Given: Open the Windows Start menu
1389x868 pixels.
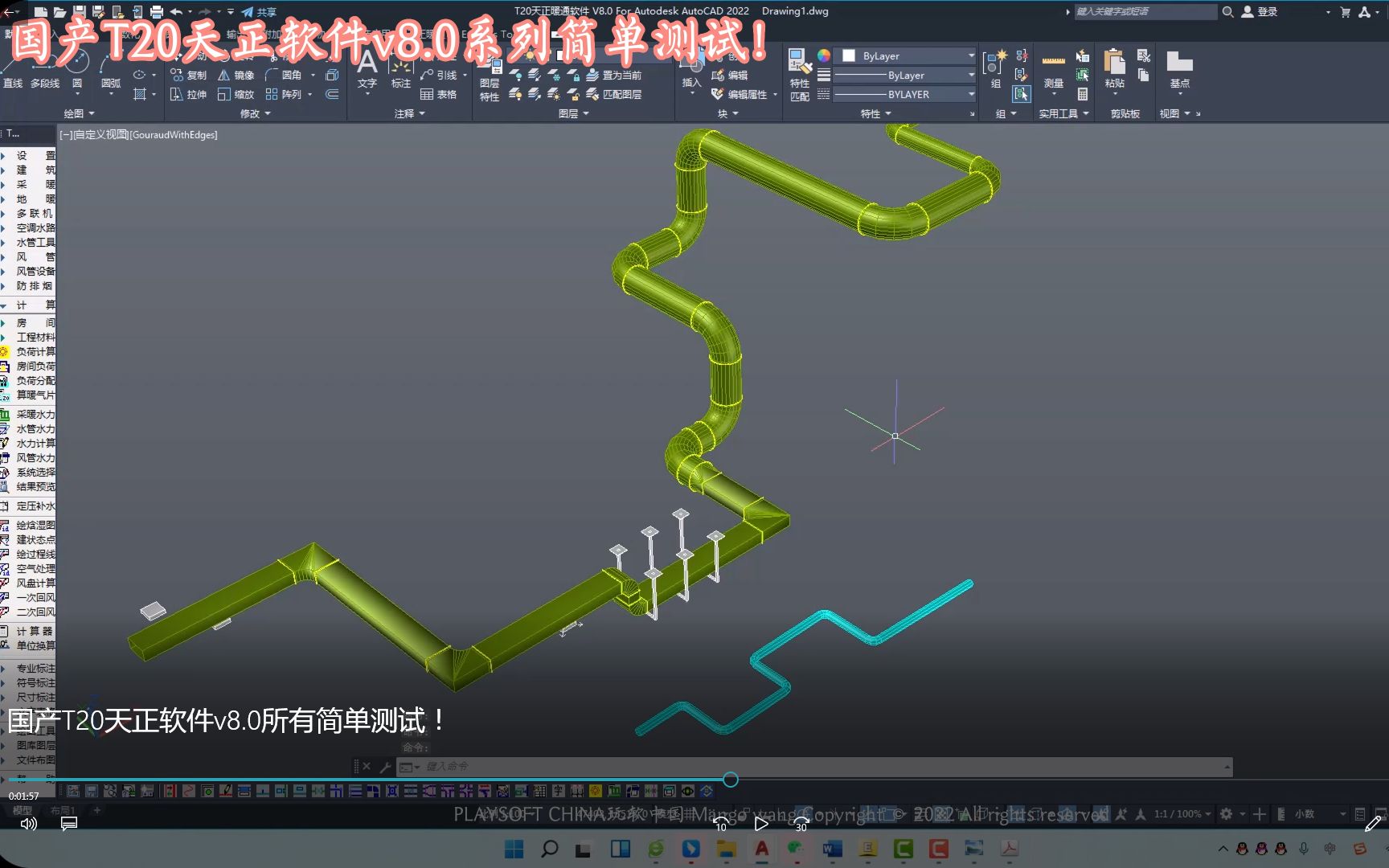Looking at the screenshot, I should pyautogui.click(x=514, y=849).
